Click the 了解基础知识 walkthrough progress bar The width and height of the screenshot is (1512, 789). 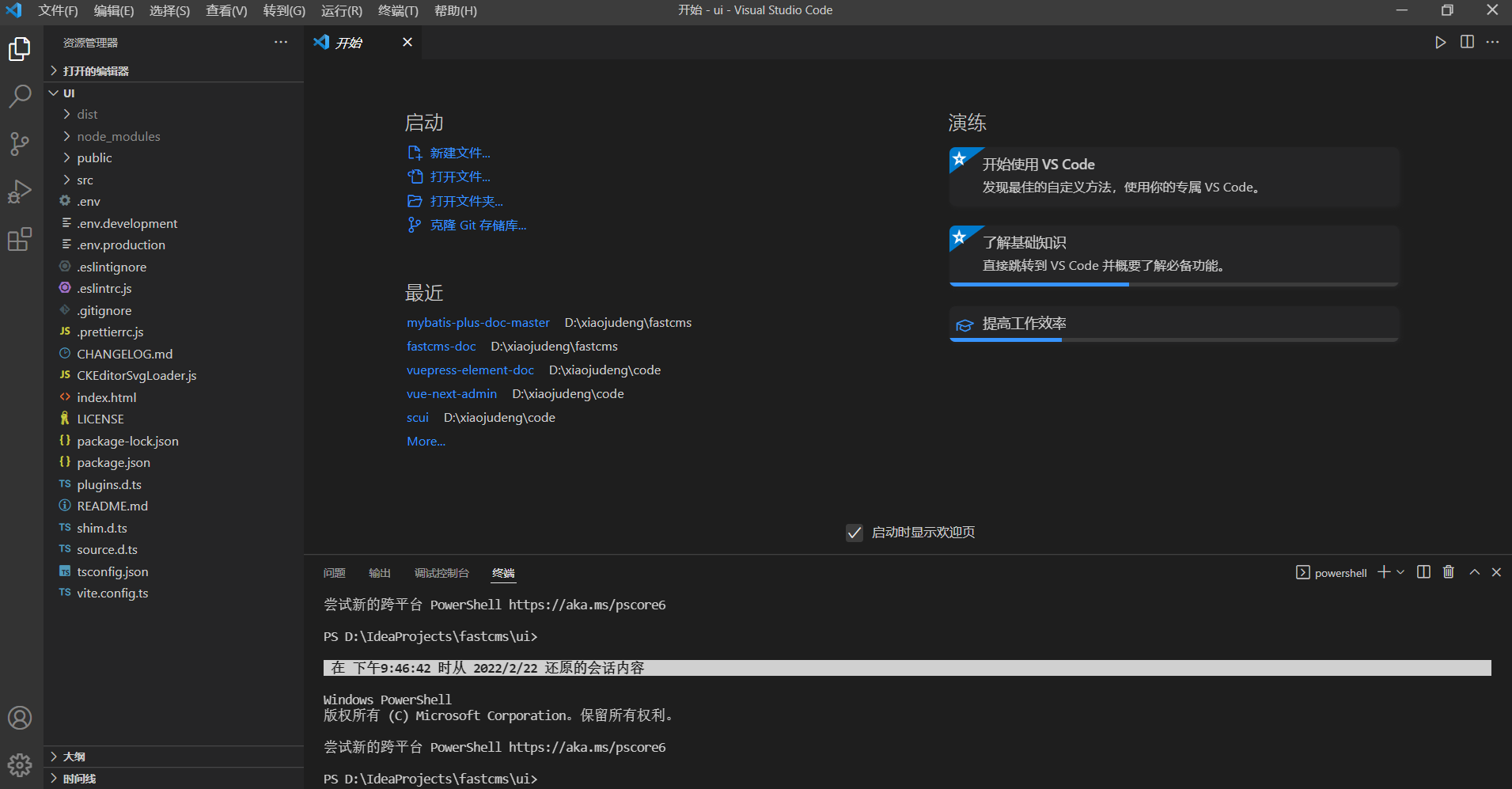tap(1174, 284)
